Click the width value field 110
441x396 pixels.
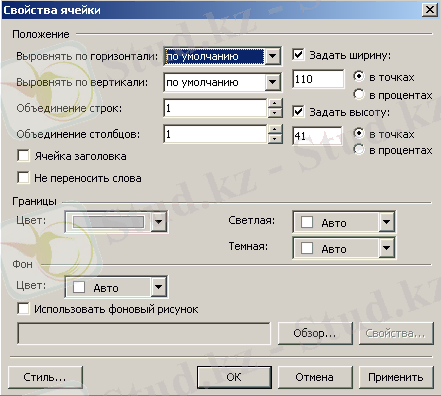click(x=318, y=79)
